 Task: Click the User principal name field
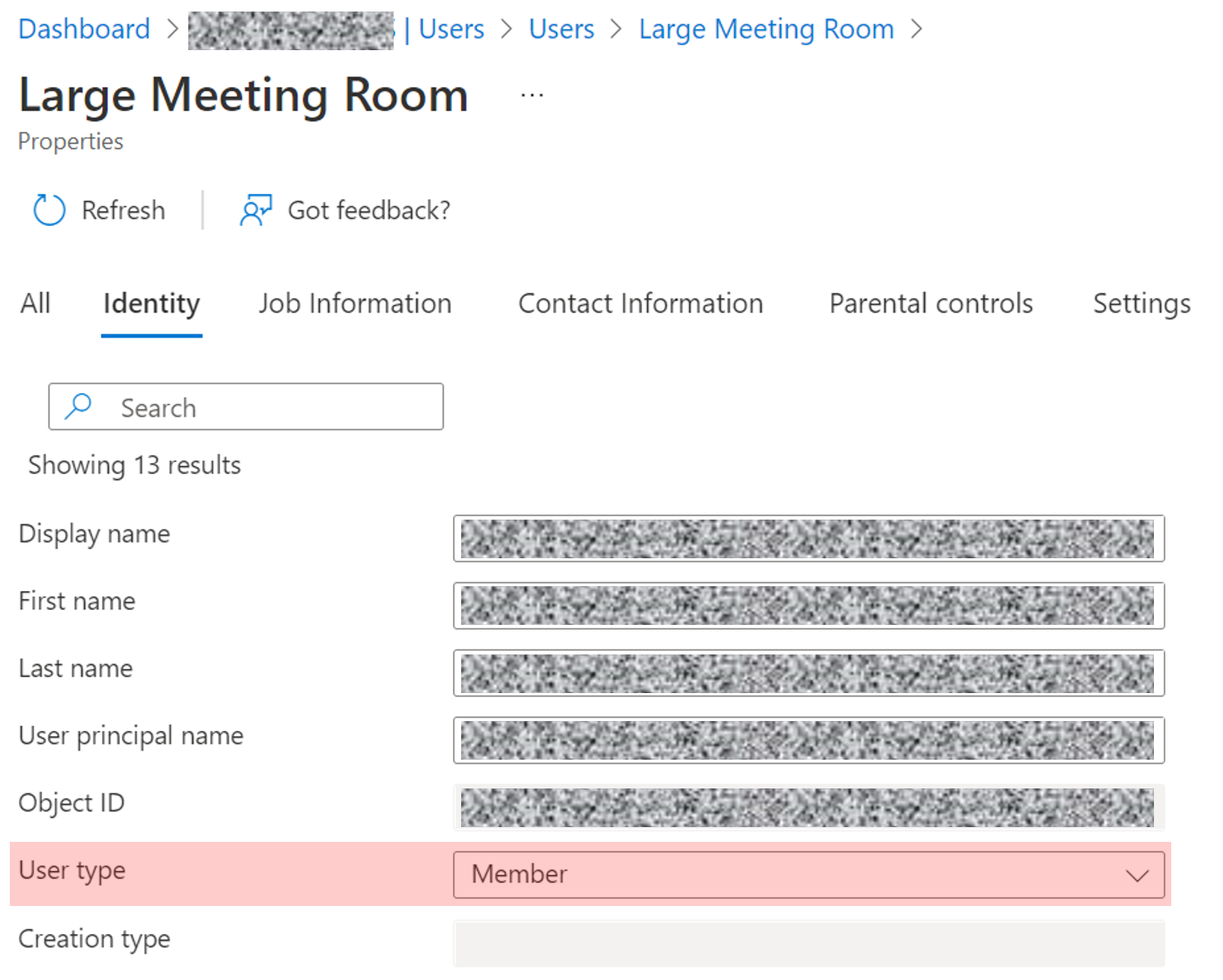pyautogui.click(x=809, y=740)
